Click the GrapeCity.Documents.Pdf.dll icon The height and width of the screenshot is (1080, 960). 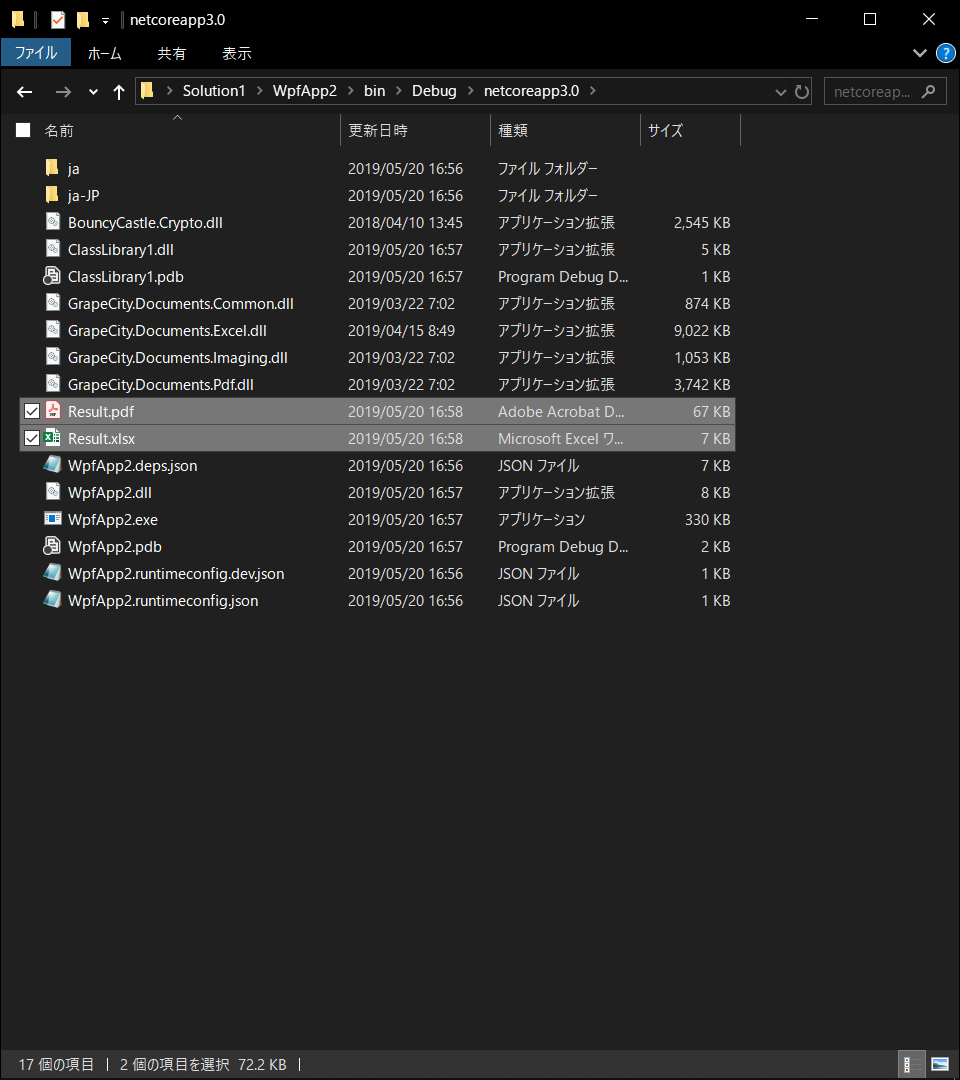coord(52,384)
